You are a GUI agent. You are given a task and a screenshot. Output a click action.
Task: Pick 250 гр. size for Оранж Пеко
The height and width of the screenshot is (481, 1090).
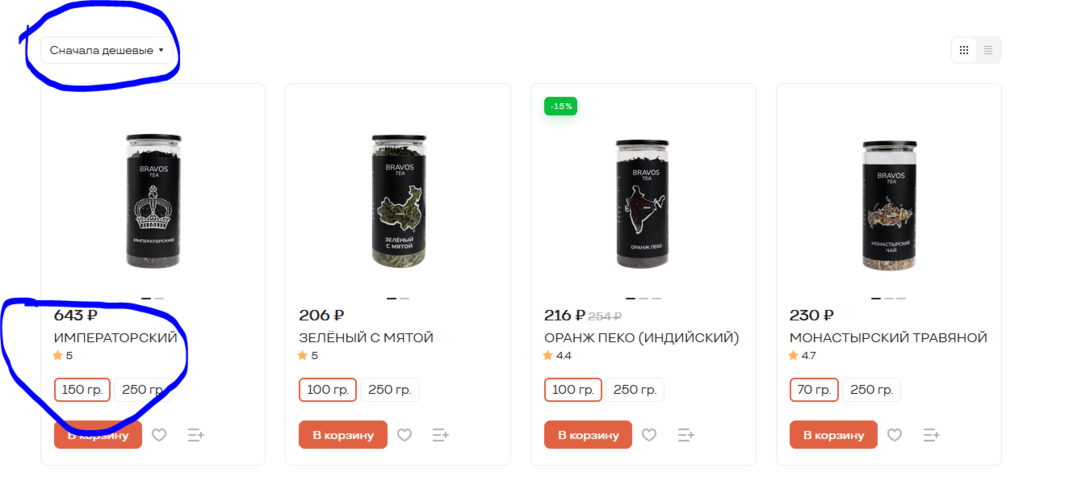636,390
